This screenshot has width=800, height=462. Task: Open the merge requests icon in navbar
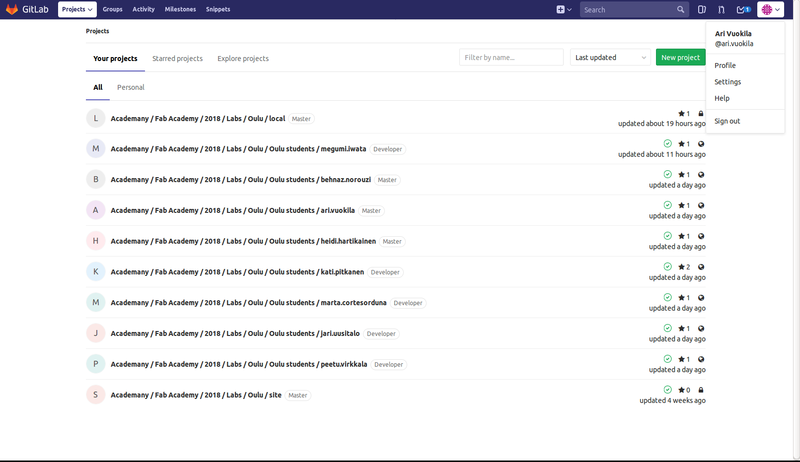(x=721, y=9)
